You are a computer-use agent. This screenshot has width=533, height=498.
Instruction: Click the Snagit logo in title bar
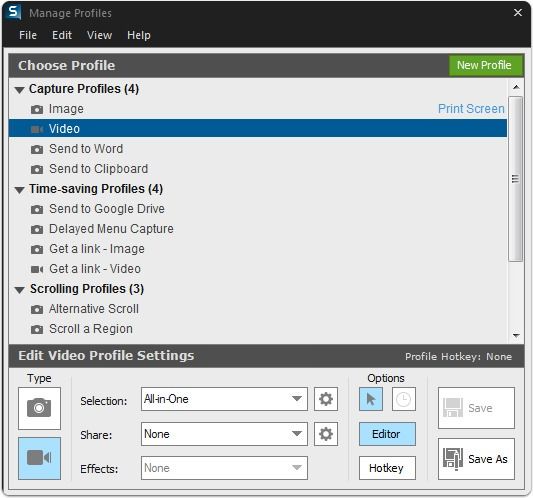(x=14, y=13)
